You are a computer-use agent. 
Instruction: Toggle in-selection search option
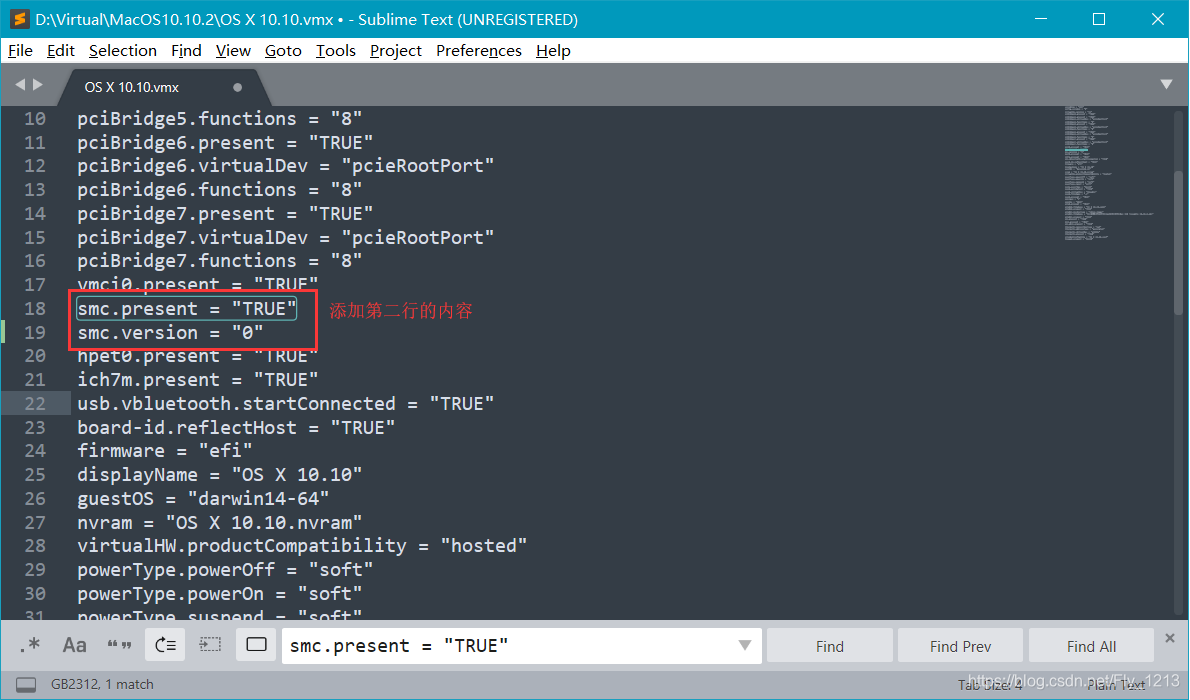pyautogui.click(x=210, y=645)
